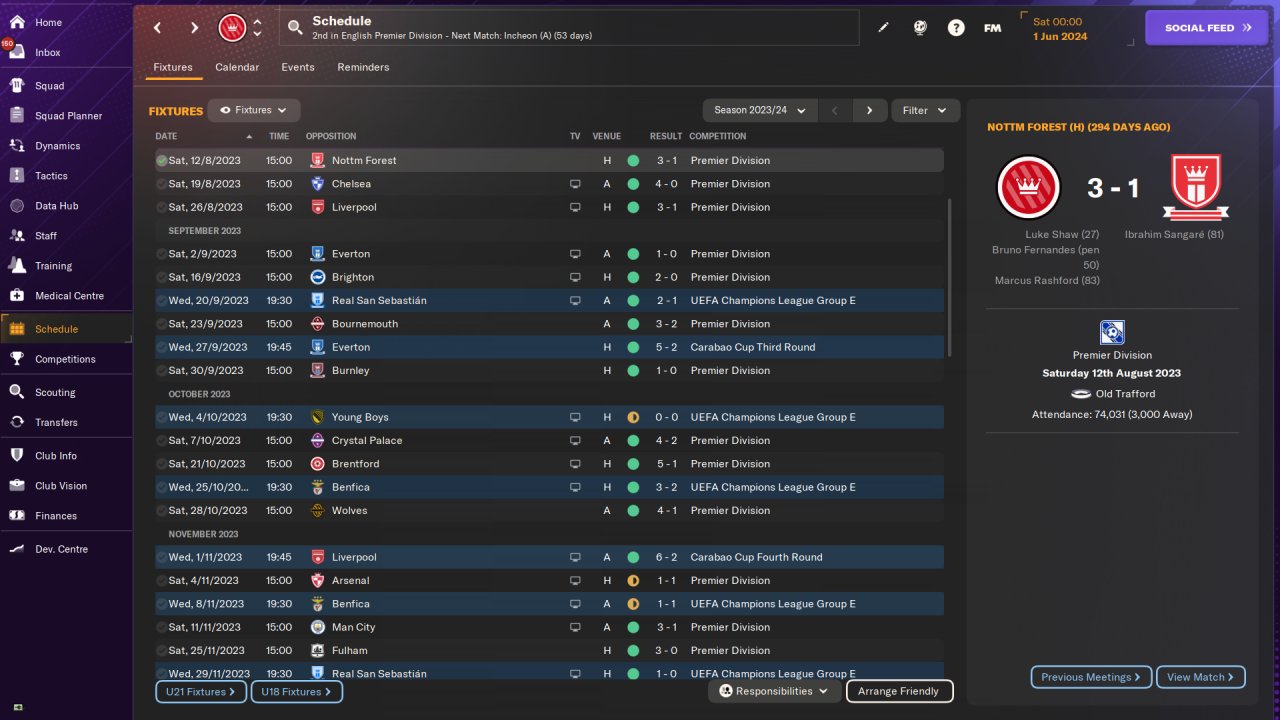
Task: Click the fixtures list vertical scrollbar
Action: click(950, 277)
